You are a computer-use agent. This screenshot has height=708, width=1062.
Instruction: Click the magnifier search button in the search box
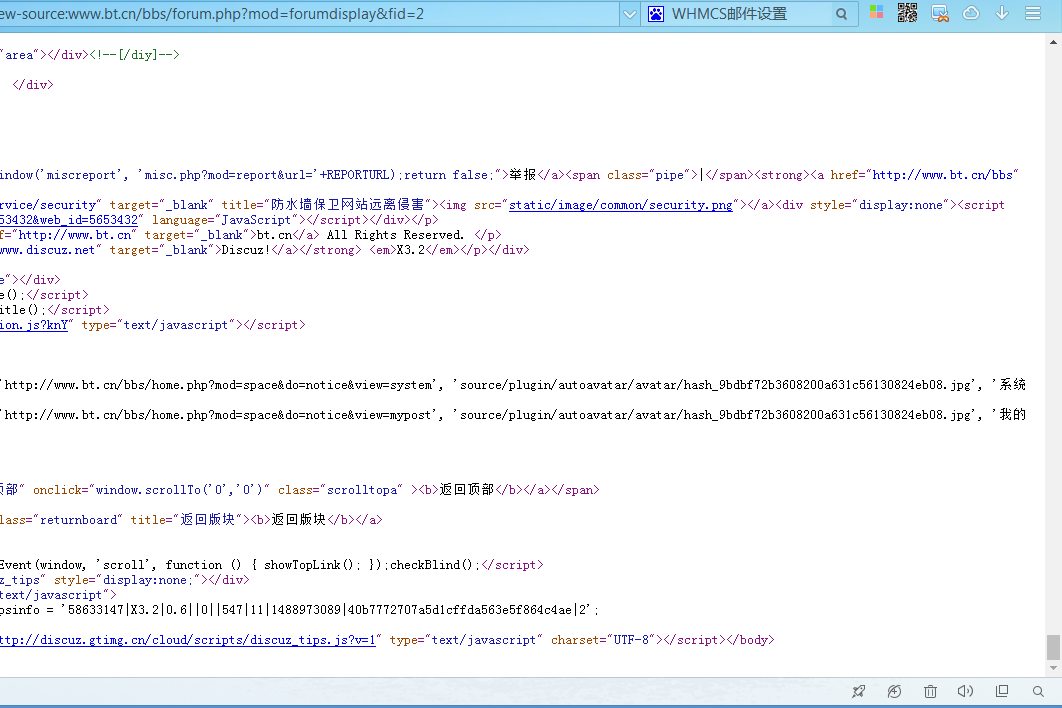coord(841,14)
